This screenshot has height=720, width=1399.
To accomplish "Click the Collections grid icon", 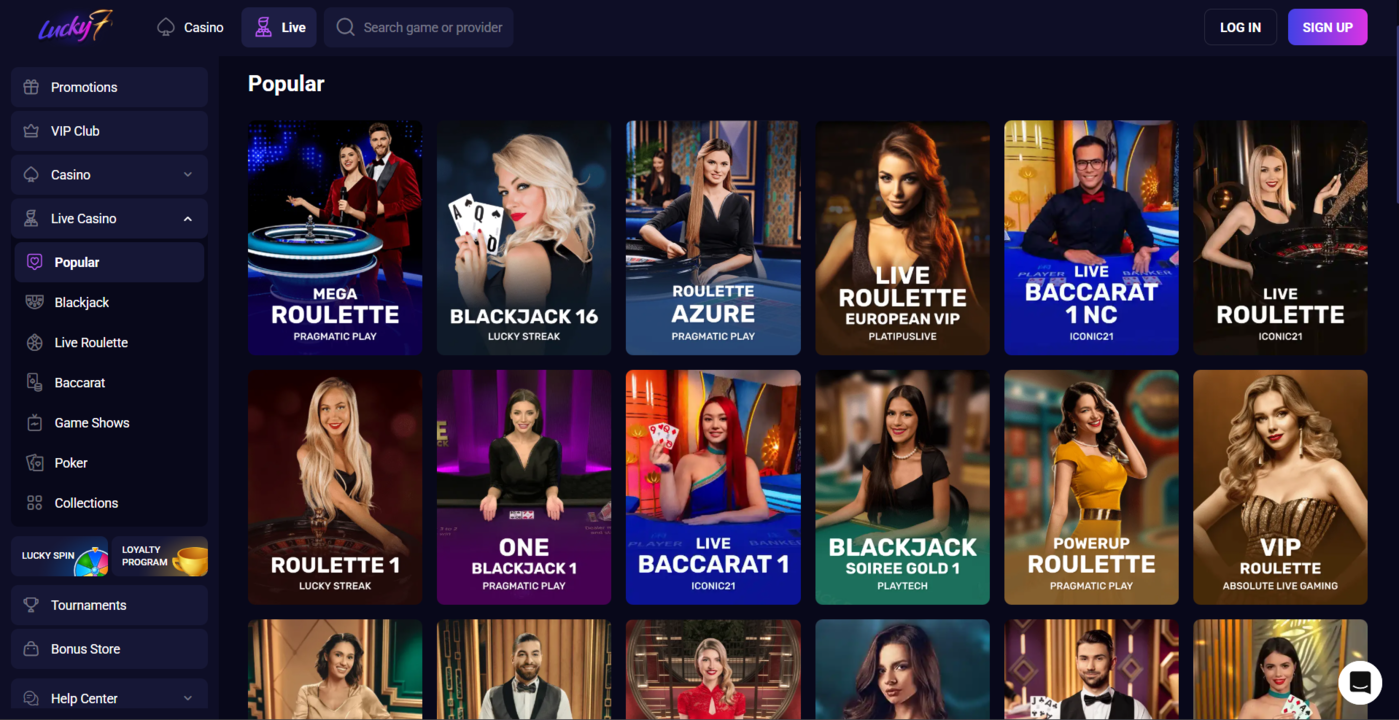I will pyautogui.click(x=35, y=503).
